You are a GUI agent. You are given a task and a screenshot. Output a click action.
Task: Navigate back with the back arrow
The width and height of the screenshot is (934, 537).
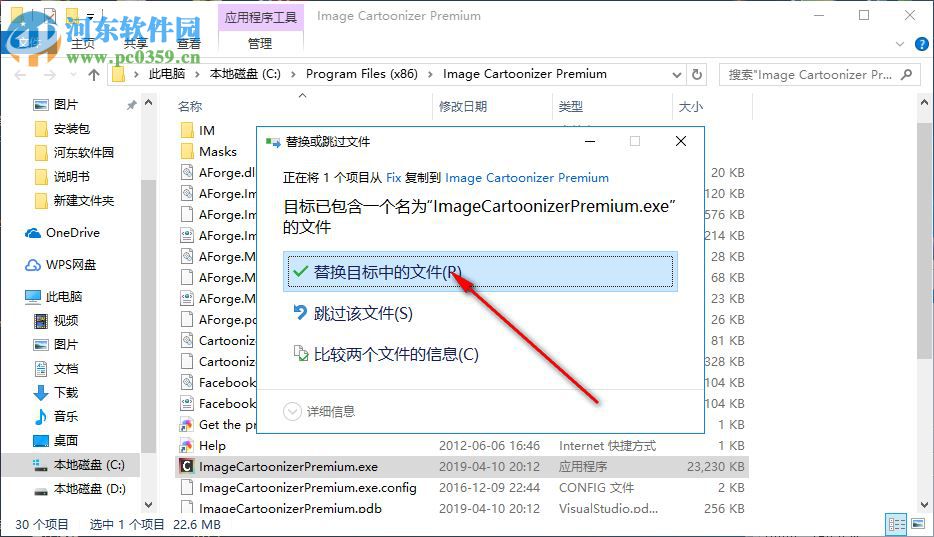click(x=20, y=75)
